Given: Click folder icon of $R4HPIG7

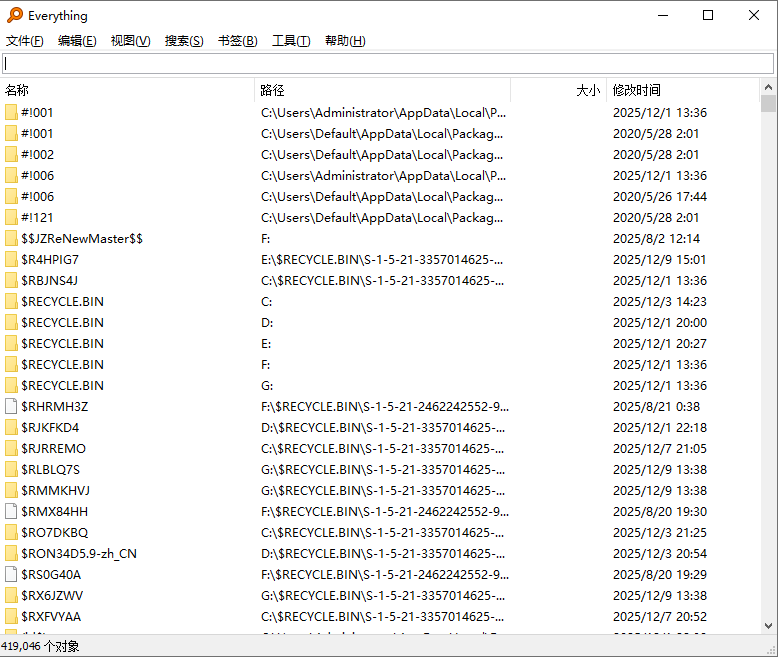Looking at the screenshot, I should pyautogui.click(x=11, y=260).
